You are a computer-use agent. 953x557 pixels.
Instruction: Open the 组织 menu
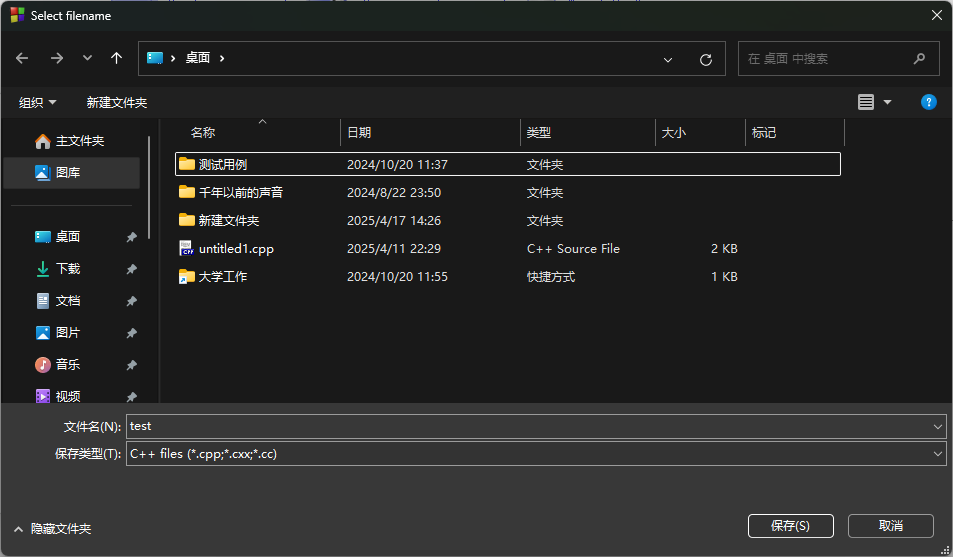tap(38, 103)
